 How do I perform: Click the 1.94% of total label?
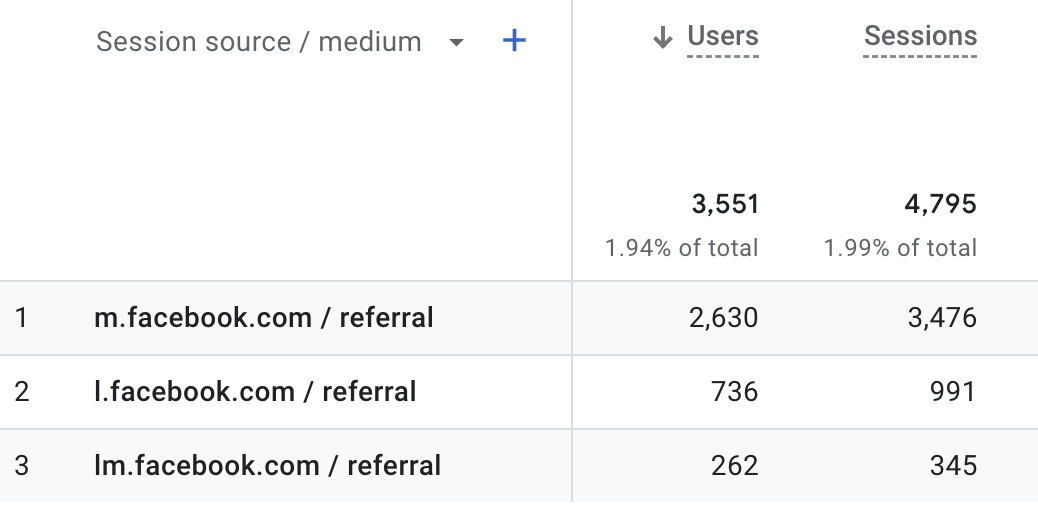pos(682,248)
